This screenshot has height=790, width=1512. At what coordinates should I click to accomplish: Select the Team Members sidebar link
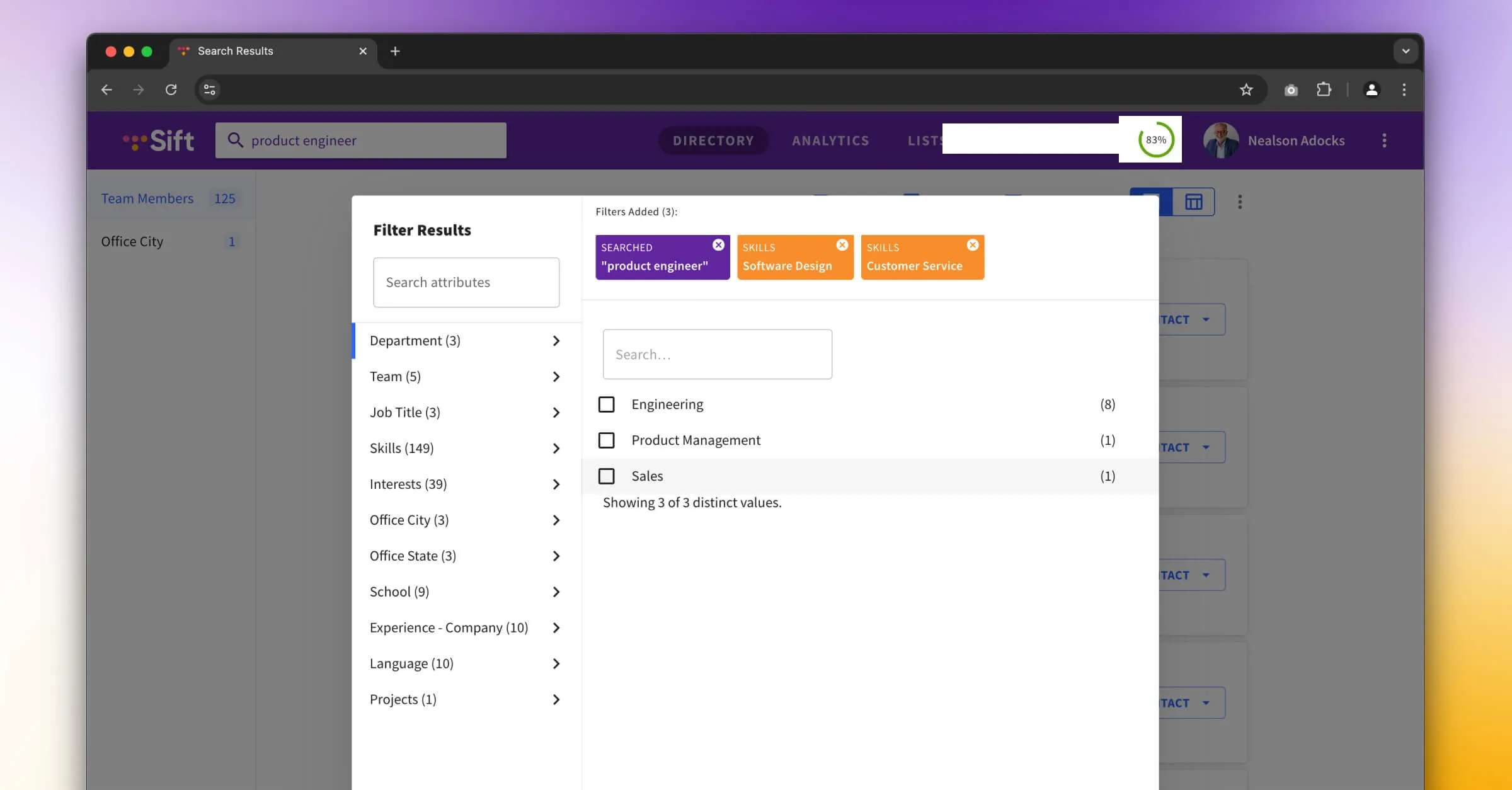click(147, 198)
